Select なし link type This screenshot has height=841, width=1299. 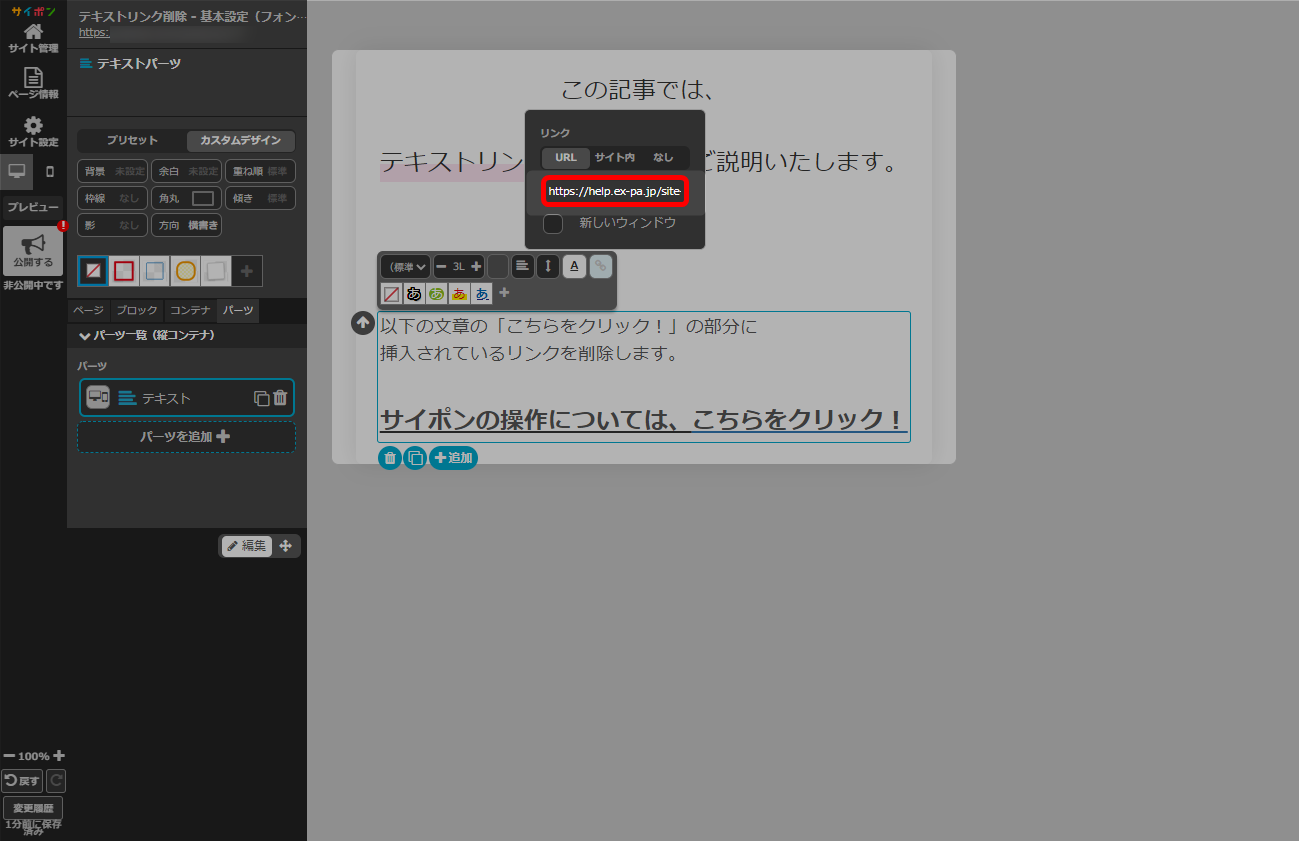coord(663,157)
